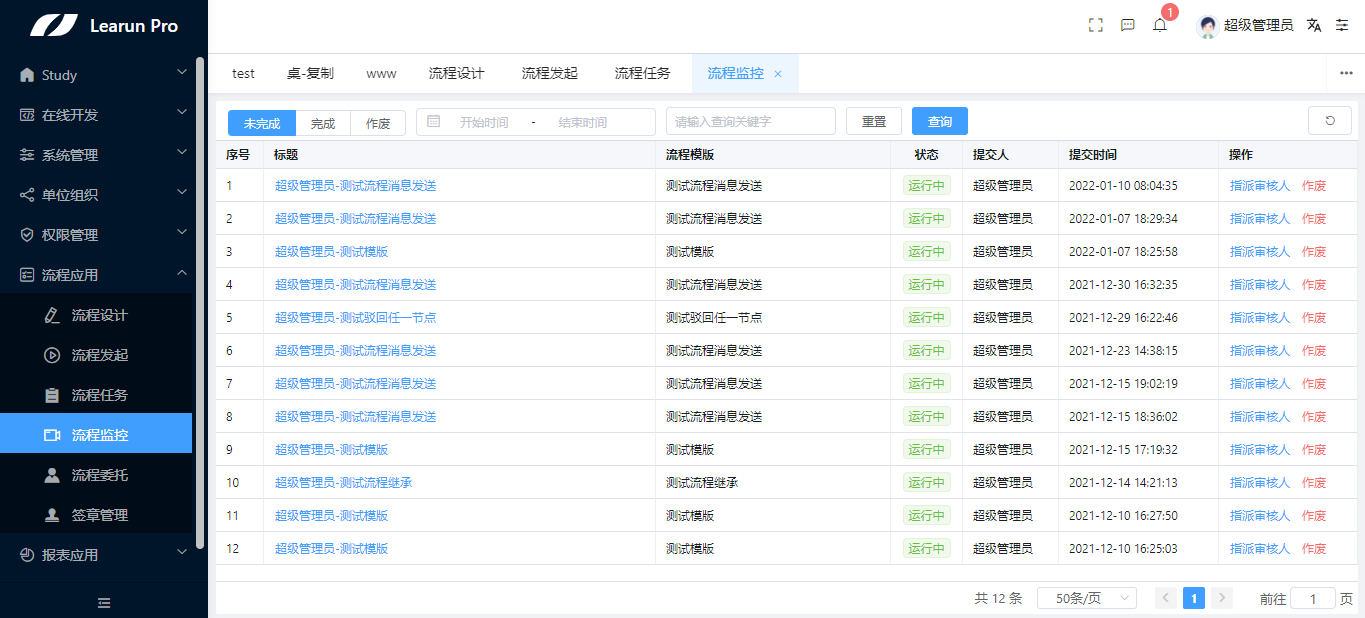Click the 流程设计 pencil icon

(52, 315)
